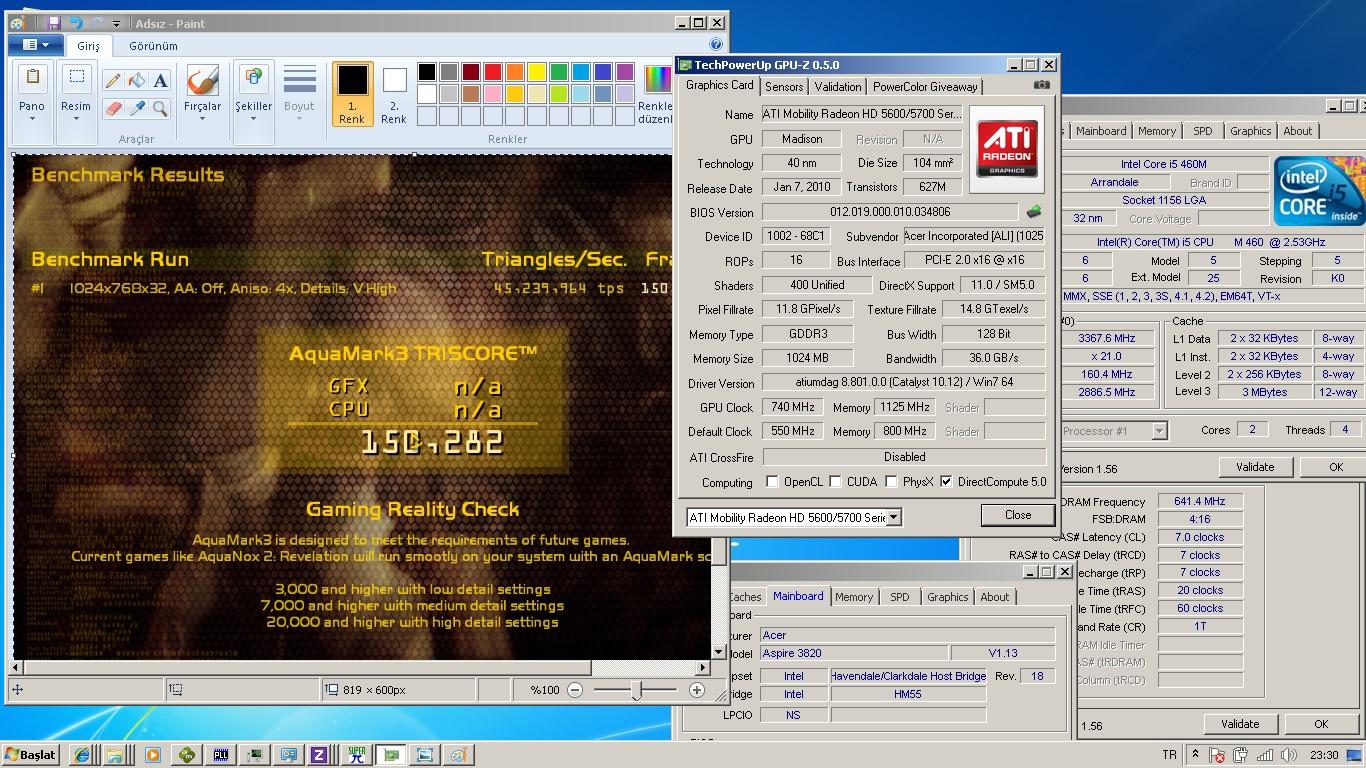
Task: Click the Paint vertical scrollbar down arrow
Action: (720, 651)
